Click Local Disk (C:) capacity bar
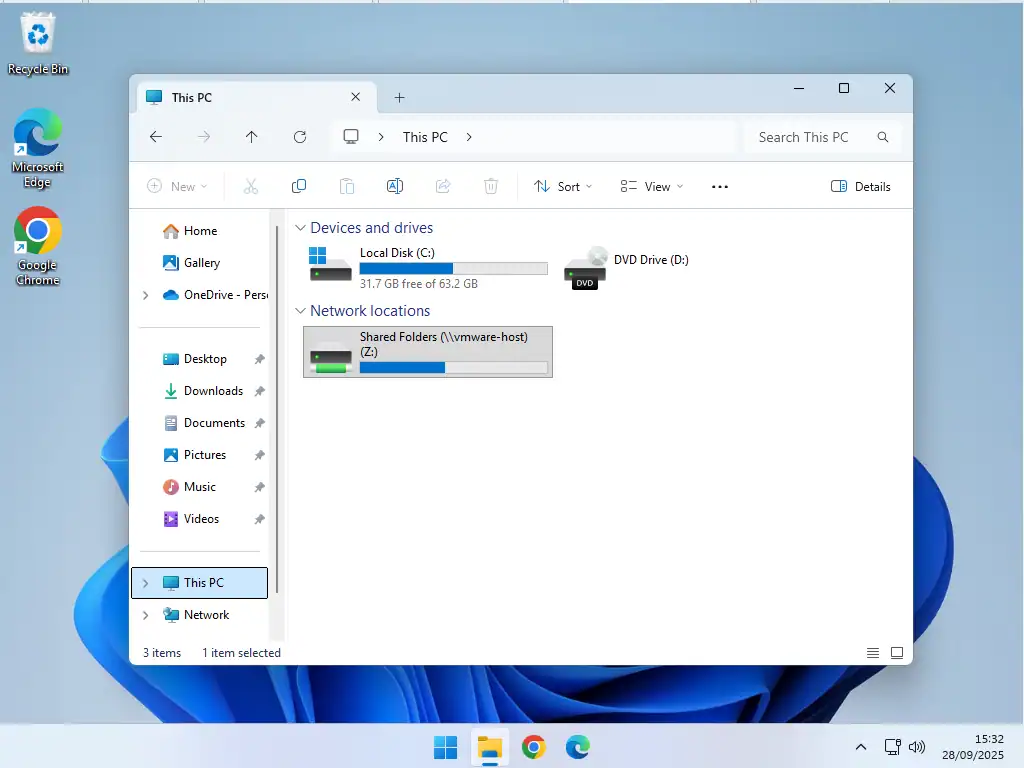 [453, 268]
